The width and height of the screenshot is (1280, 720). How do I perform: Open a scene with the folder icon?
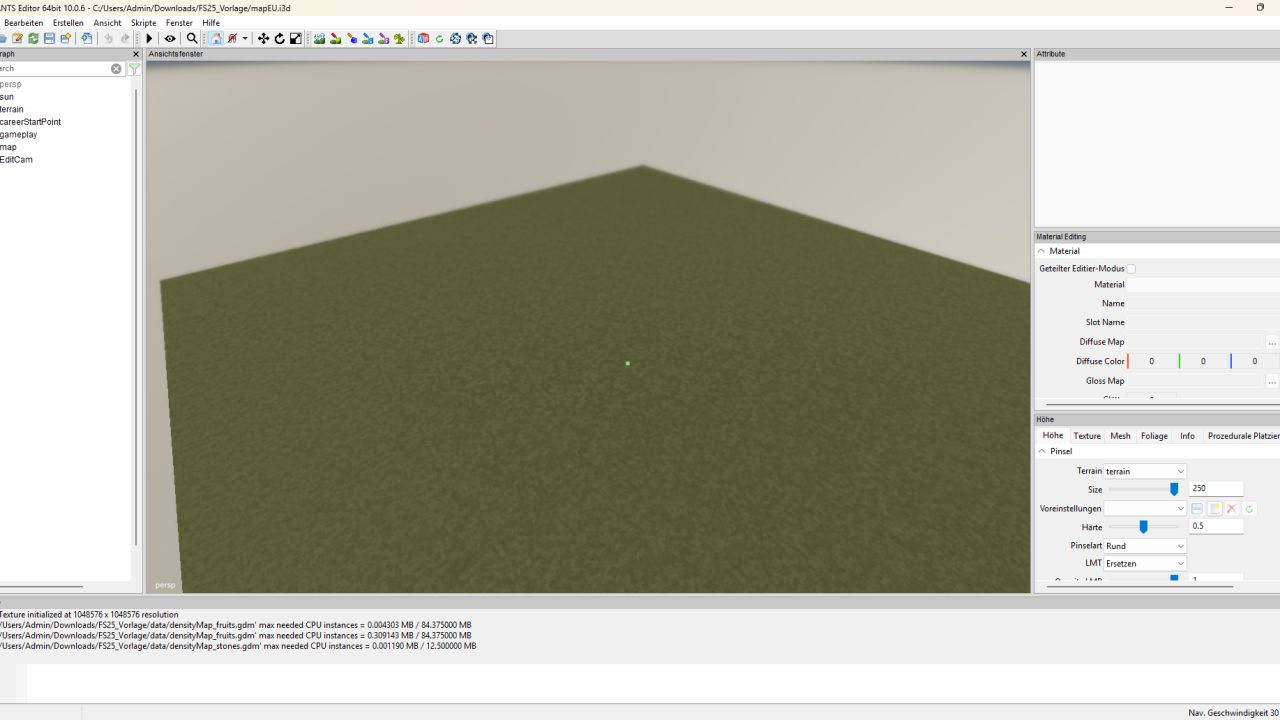coord(5,39)
